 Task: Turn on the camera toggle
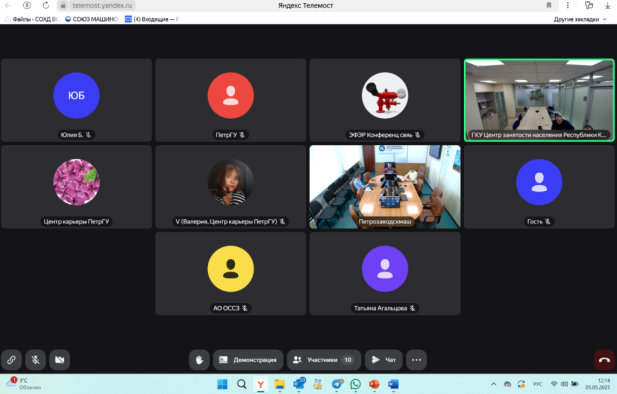tap(59, 360)
